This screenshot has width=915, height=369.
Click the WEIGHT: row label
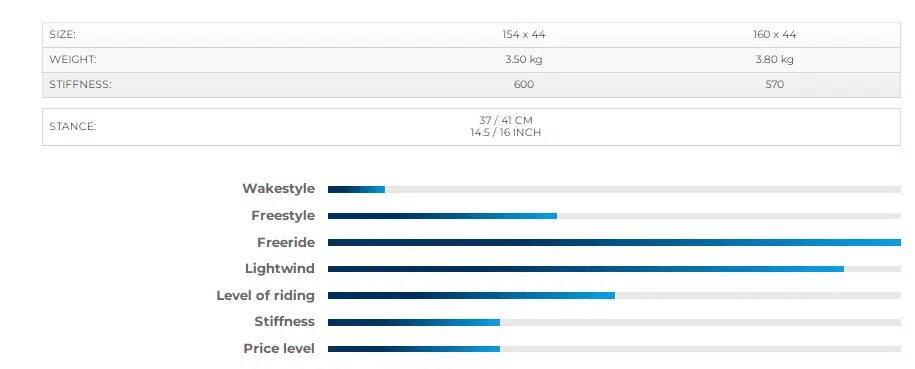coord(73,60)
